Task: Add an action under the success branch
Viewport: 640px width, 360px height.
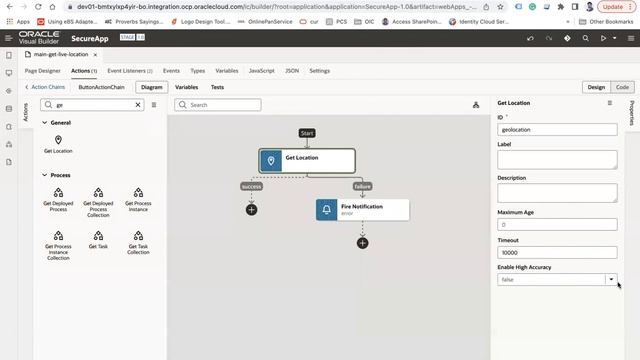Action: coord(251,210)
